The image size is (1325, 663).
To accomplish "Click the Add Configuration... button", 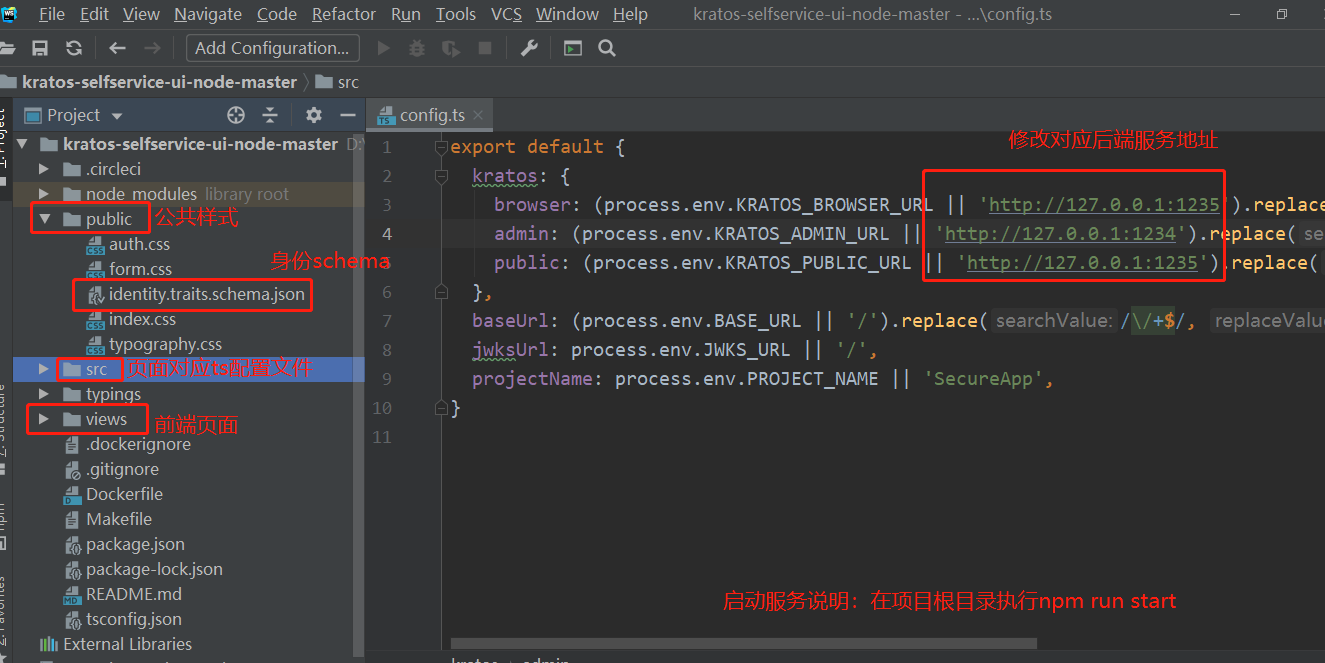I will tap(273, 48).
